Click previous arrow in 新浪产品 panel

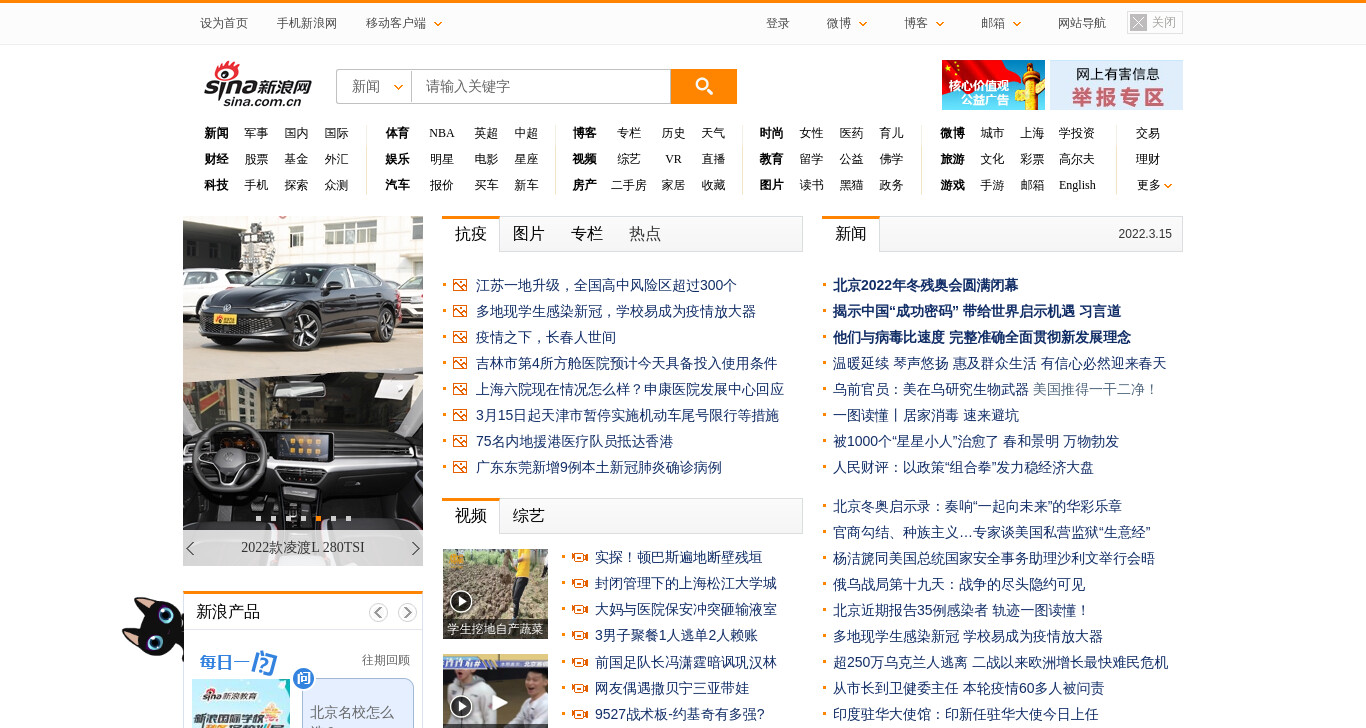point(378,612)
